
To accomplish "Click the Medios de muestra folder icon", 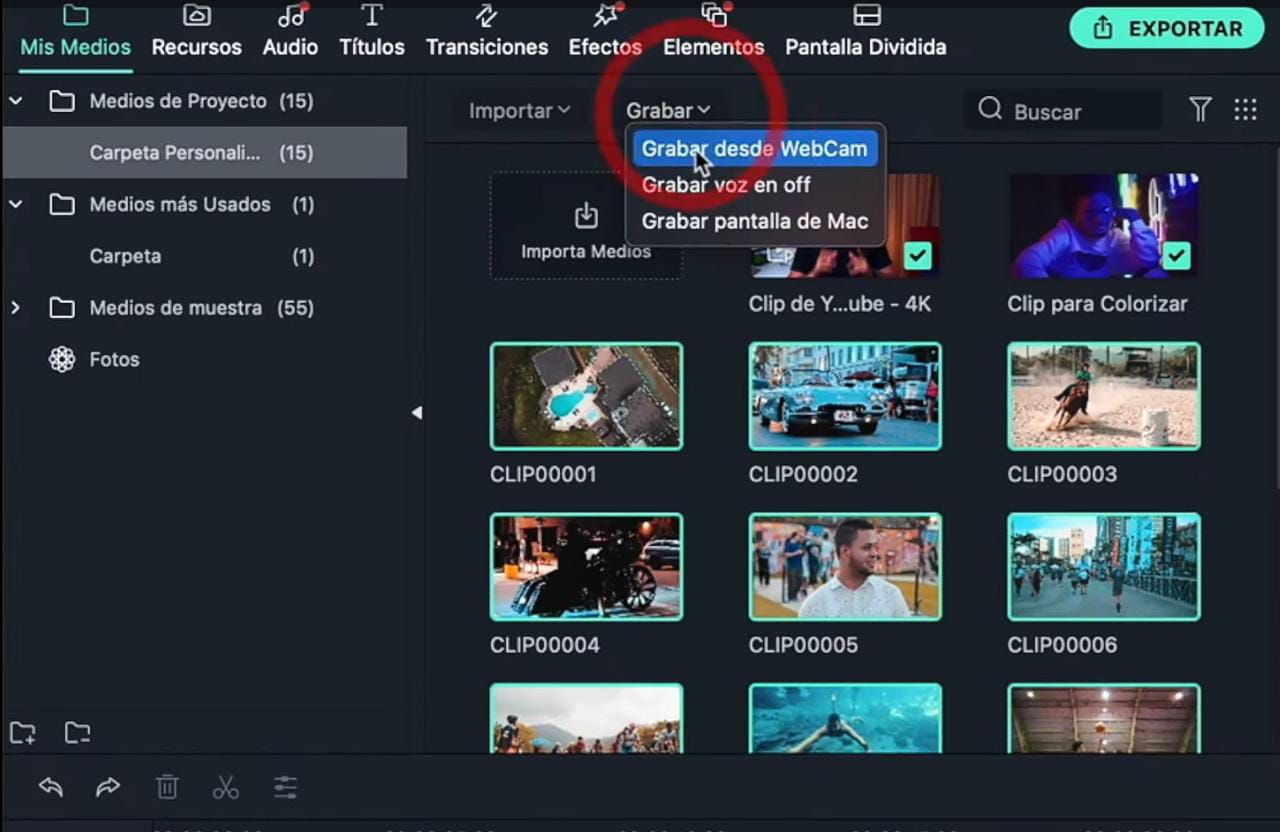I will [62, 308].
